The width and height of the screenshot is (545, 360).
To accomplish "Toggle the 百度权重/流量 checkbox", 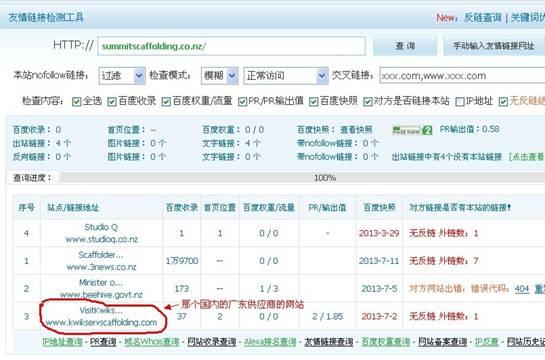I will pos(166,101).
